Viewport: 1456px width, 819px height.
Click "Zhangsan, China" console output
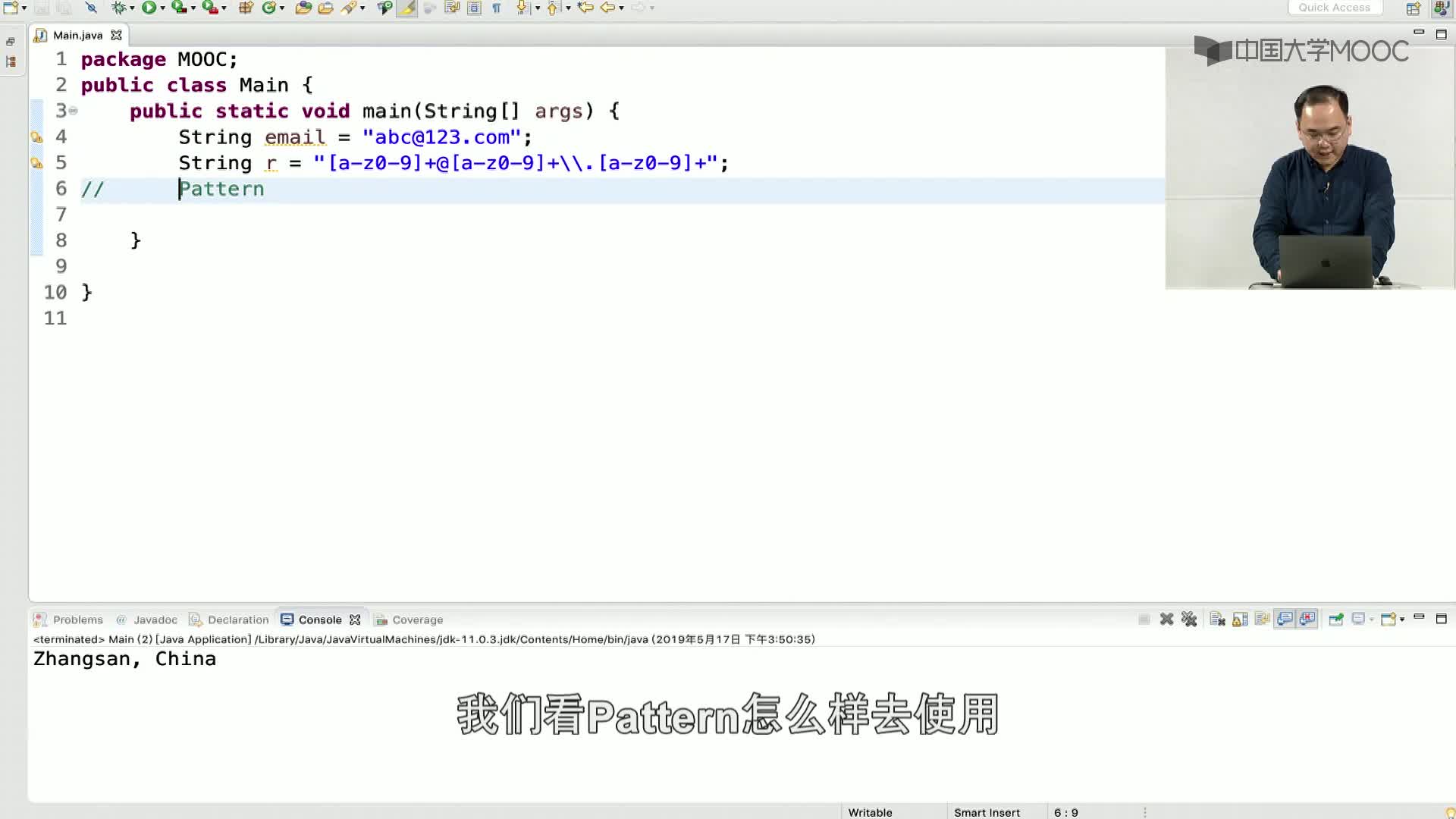pyautogui.click(x=124, y=659)
